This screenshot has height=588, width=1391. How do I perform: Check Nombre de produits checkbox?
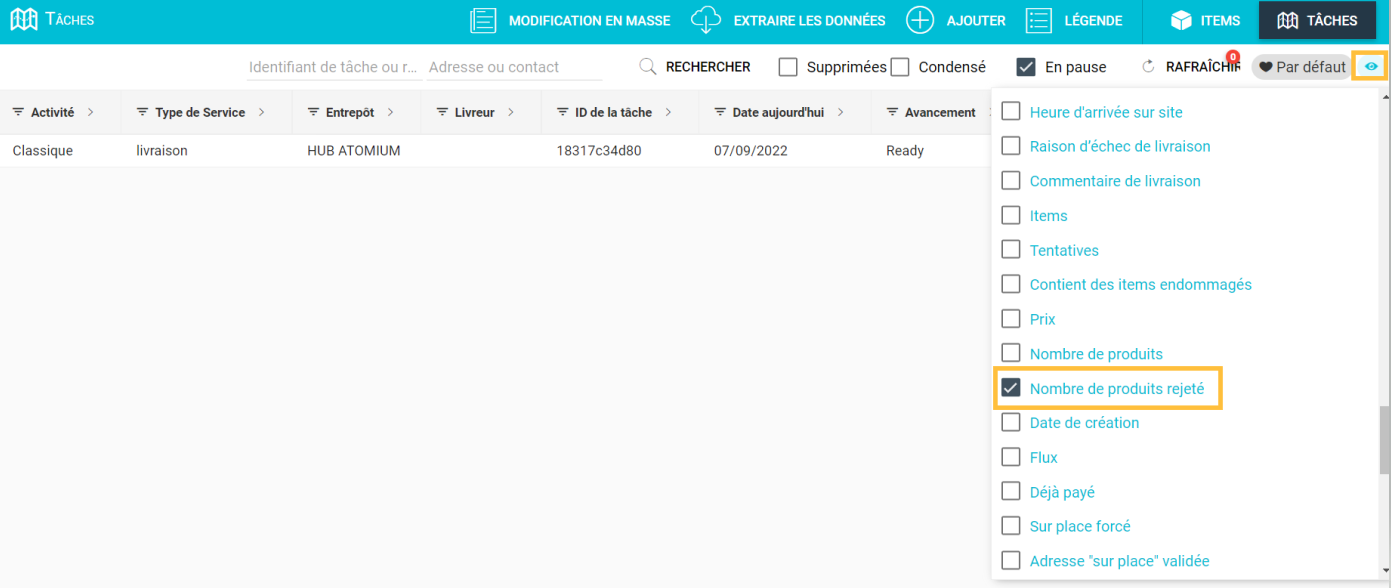pos(1011,354)
